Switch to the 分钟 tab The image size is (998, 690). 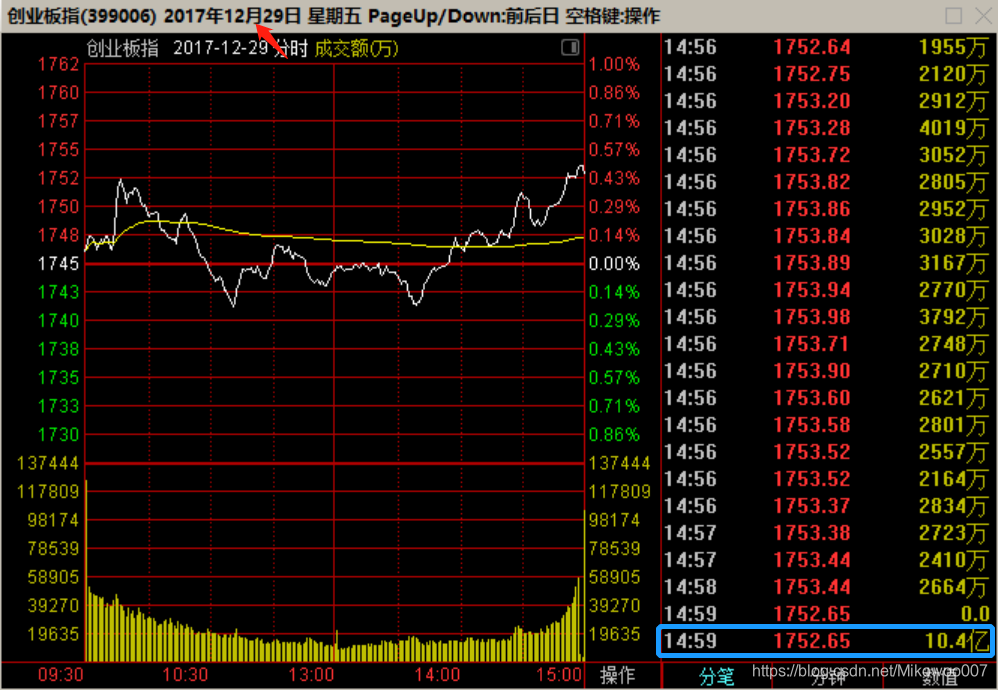click(x=828, y=677)
